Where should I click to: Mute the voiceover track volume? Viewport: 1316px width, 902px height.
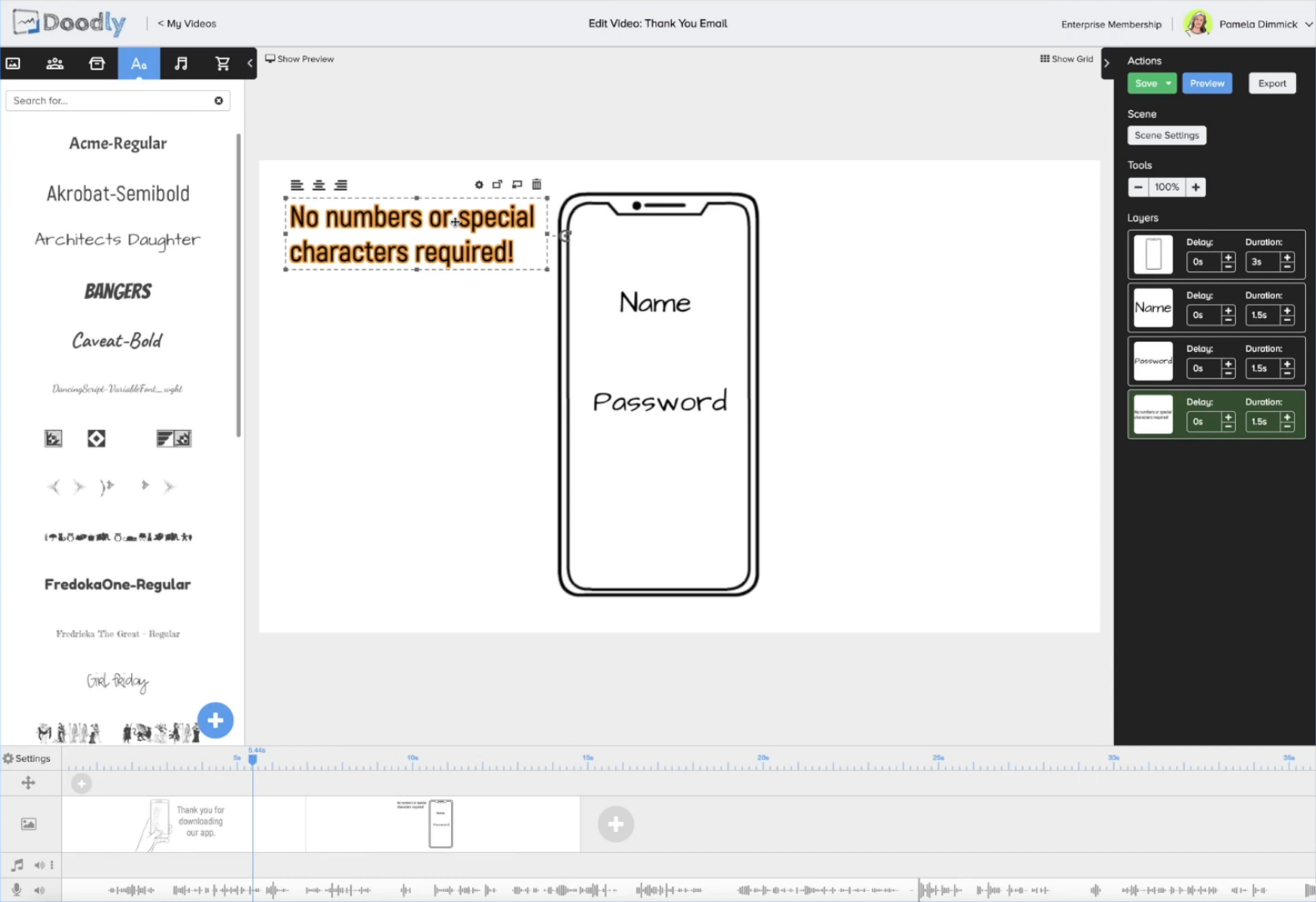click(39, 890)
